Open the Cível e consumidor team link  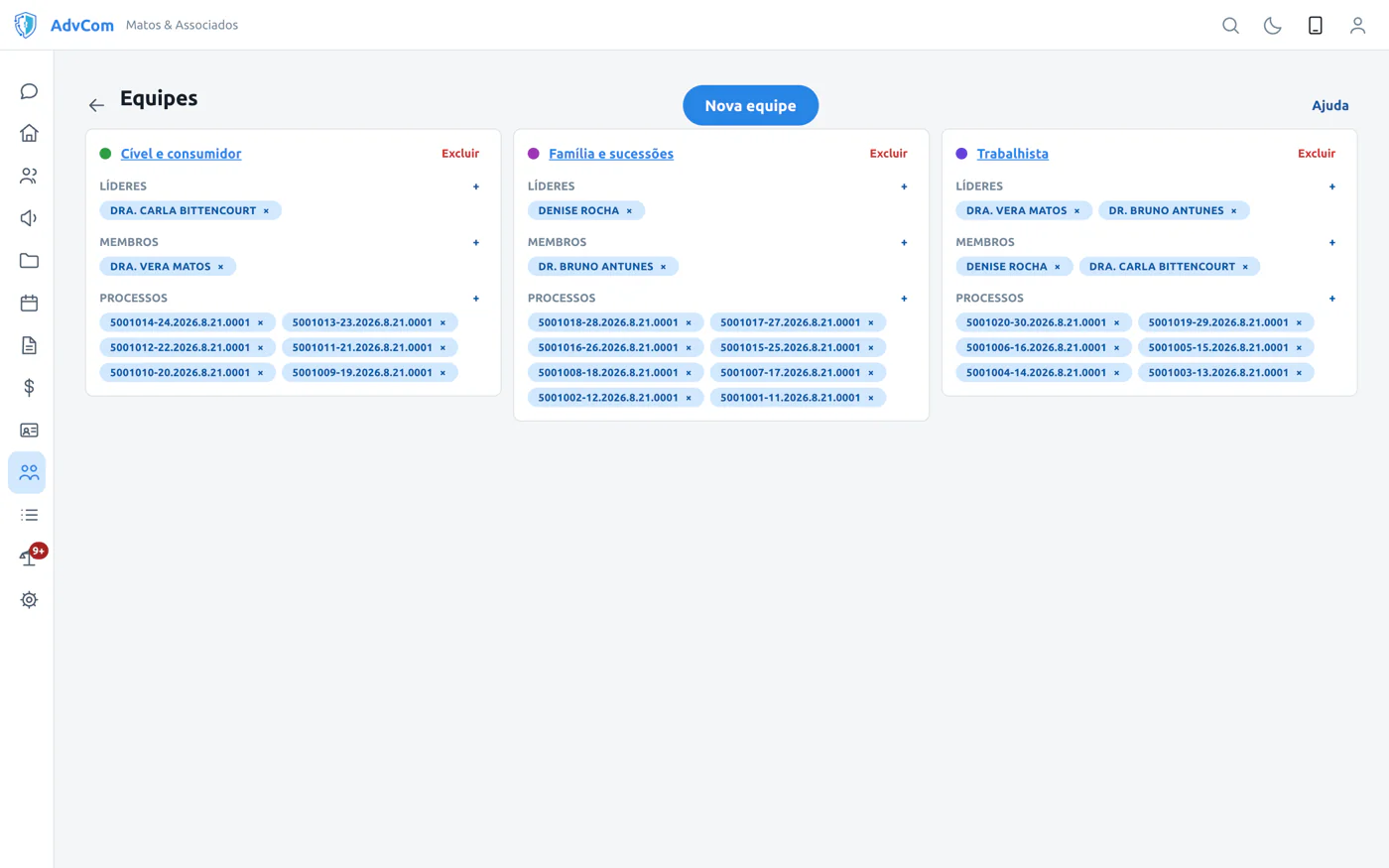(181, 154)
